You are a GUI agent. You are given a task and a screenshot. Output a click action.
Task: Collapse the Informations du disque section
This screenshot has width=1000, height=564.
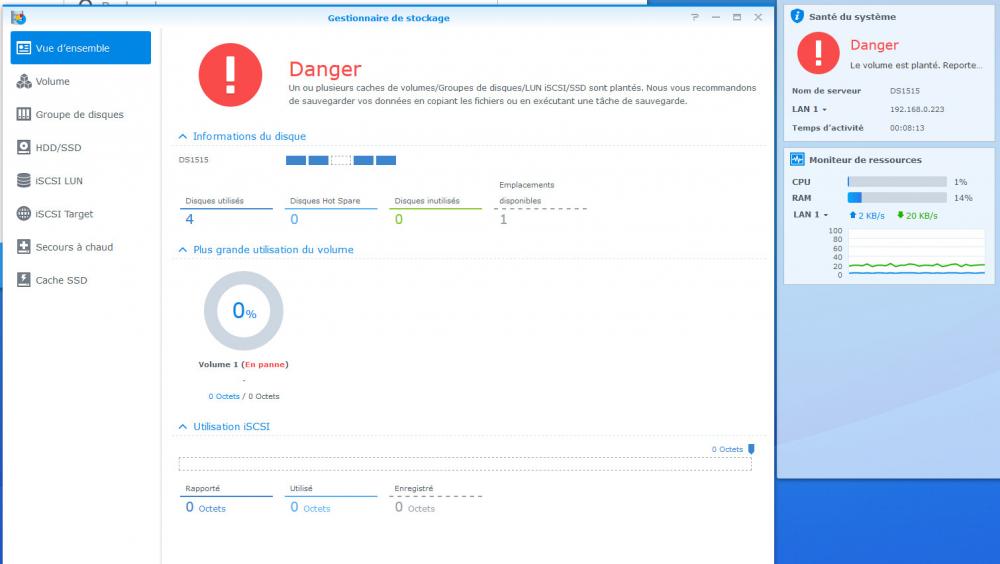[182, 137]
